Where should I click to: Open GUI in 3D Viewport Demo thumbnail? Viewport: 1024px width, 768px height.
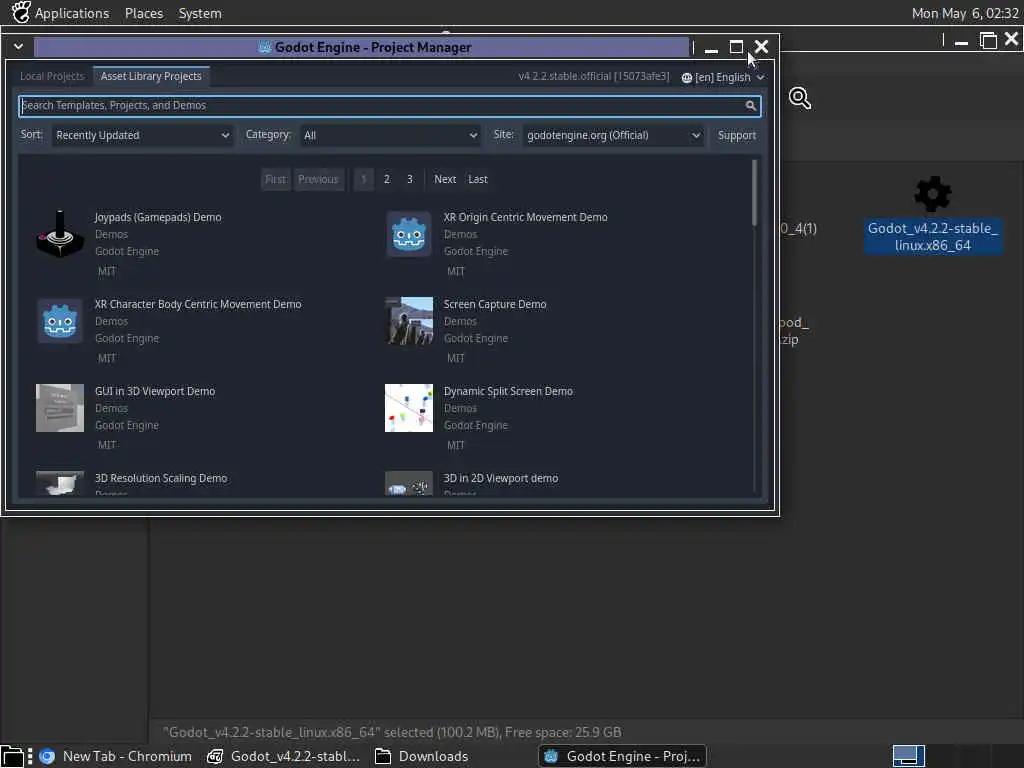(59, 408)
